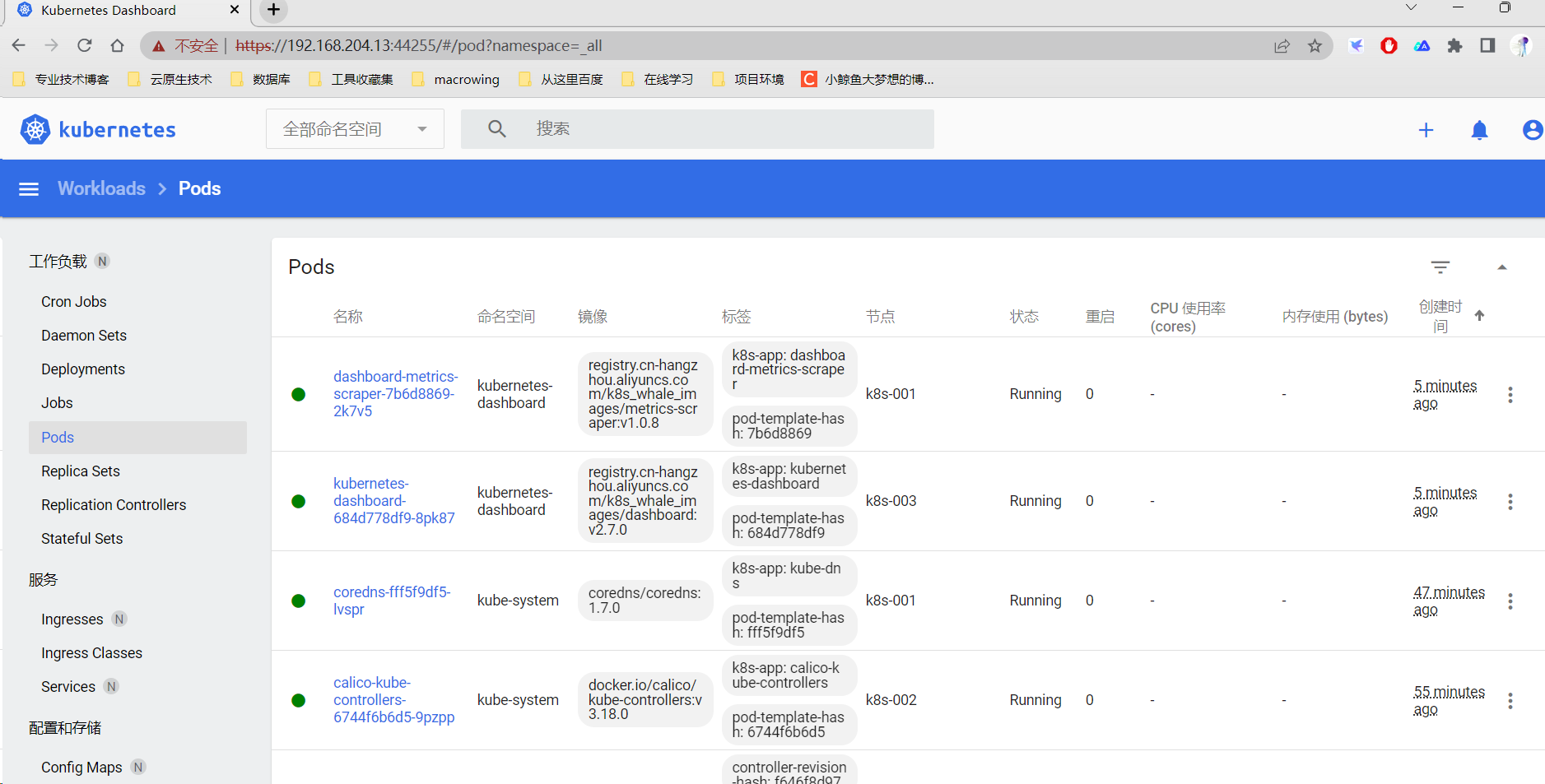The width and height of the screenshot is (1545, 784).
Task: Go to the browser home page icon
Action: (118, 45)
